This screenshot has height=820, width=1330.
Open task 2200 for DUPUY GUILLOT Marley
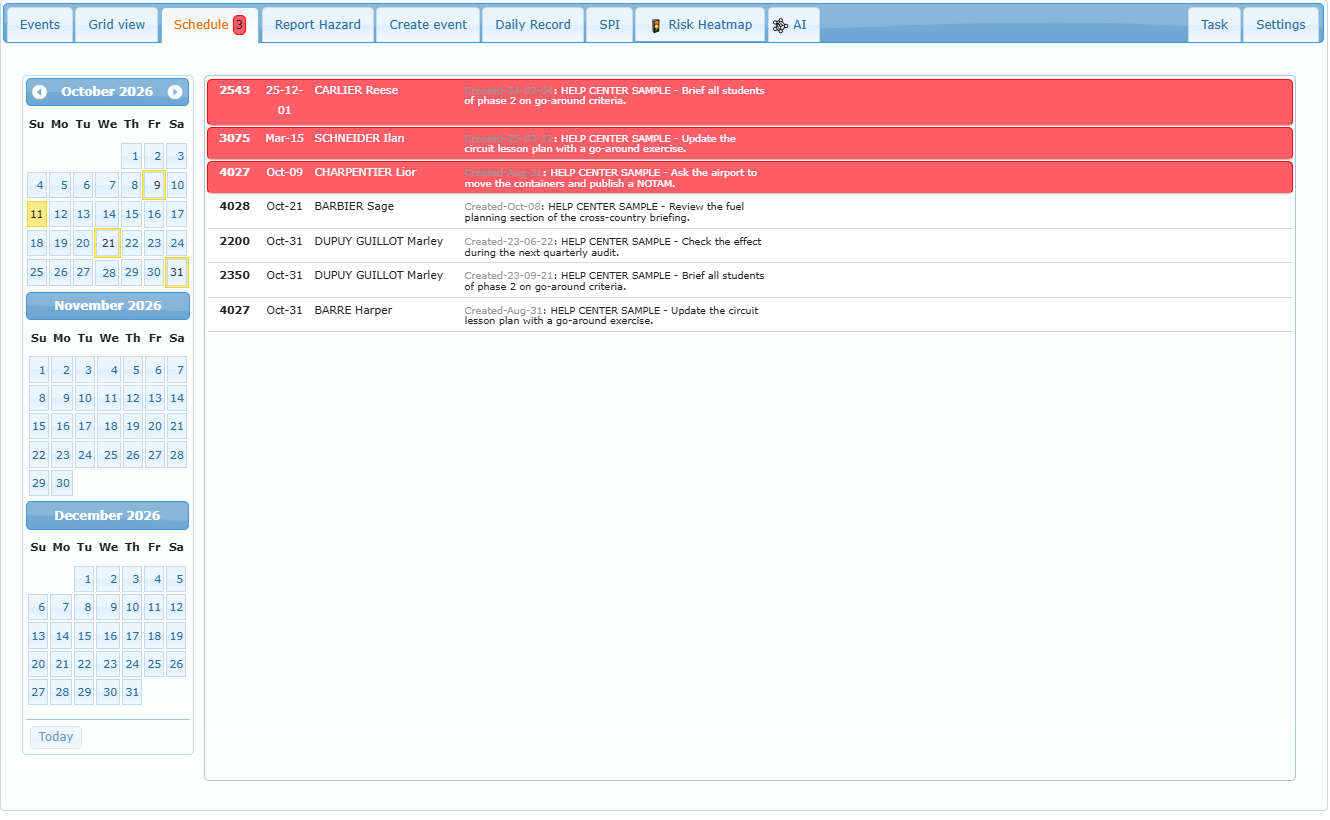point(750,246)
